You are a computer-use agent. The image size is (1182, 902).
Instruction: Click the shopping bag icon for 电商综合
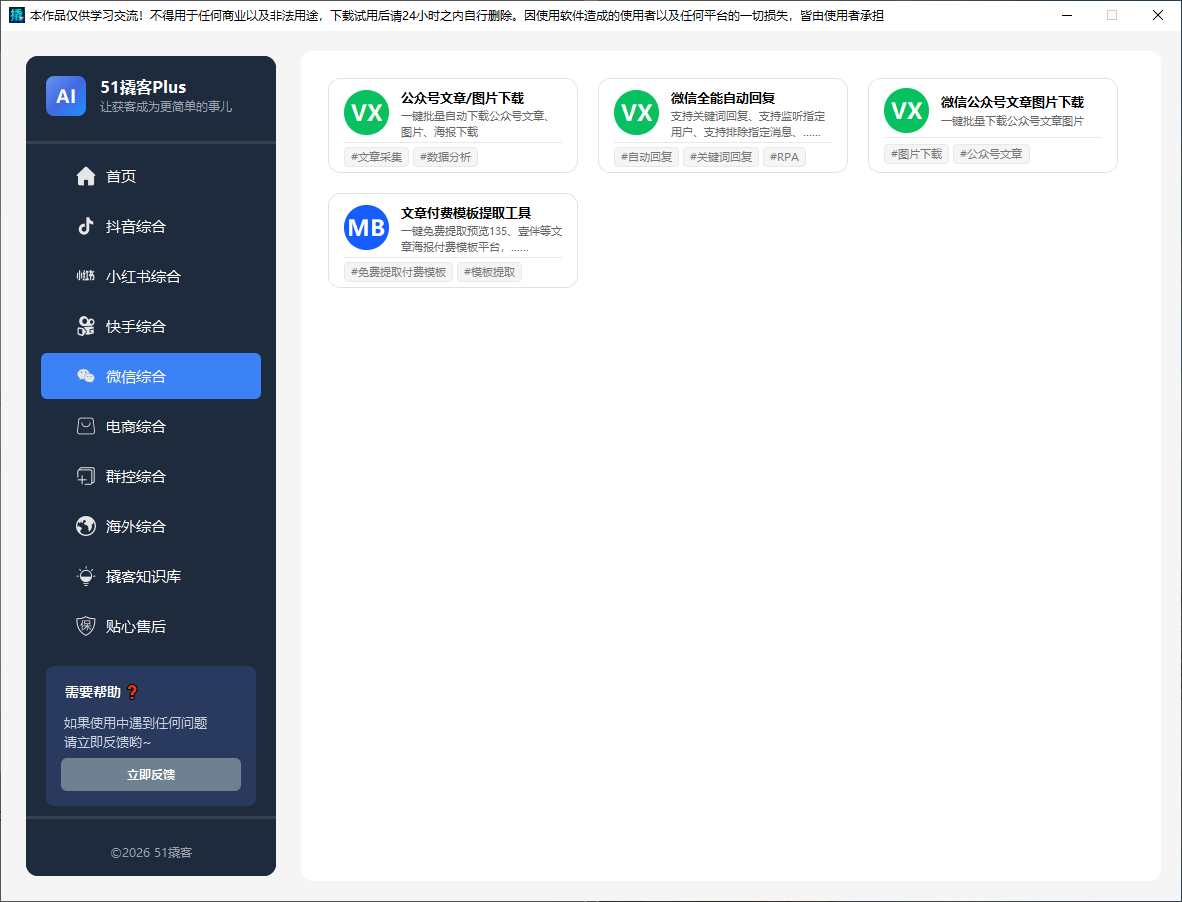86,427
